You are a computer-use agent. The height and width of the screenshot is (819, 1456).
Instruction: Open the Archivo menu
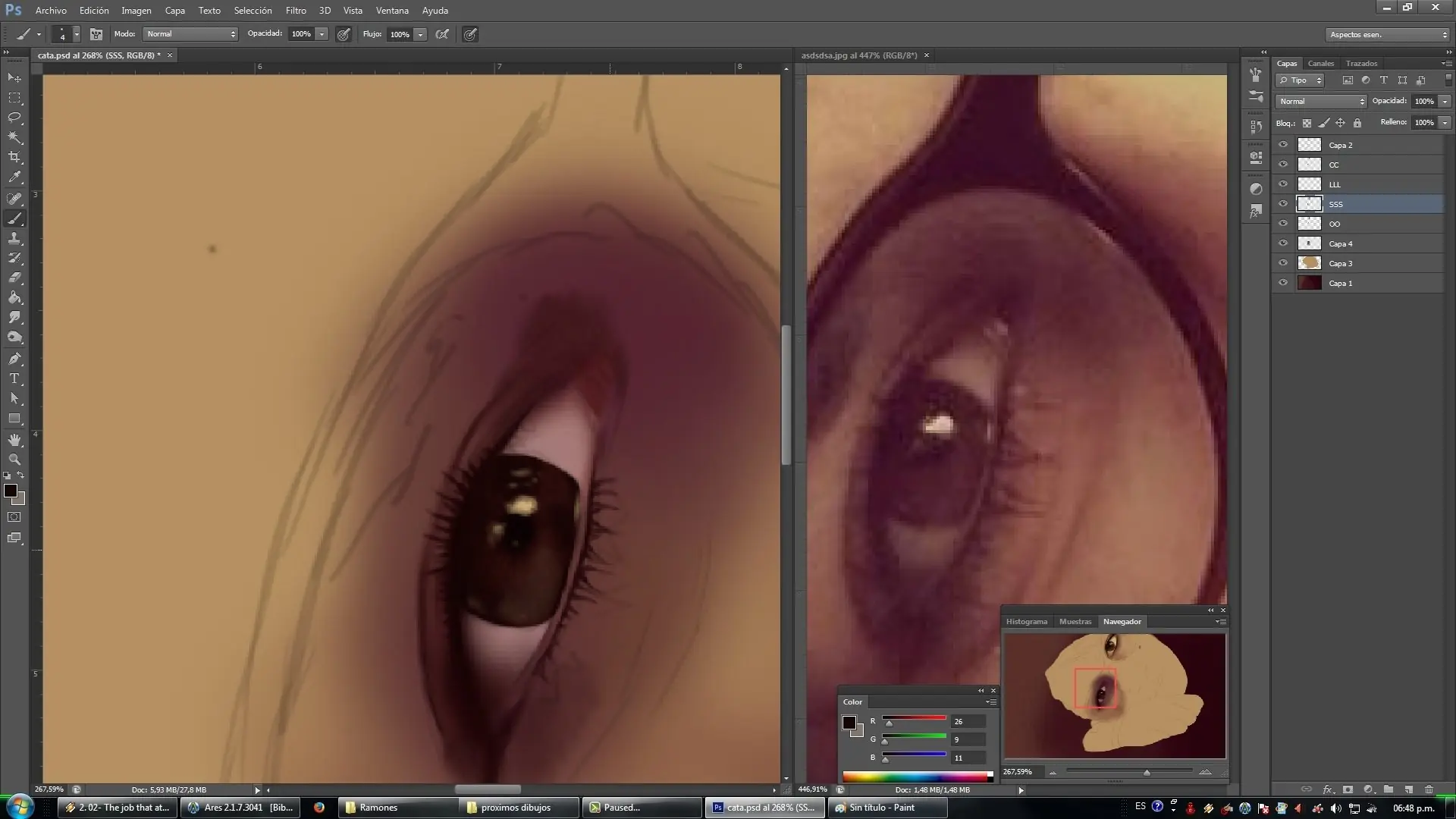(51, 11)
